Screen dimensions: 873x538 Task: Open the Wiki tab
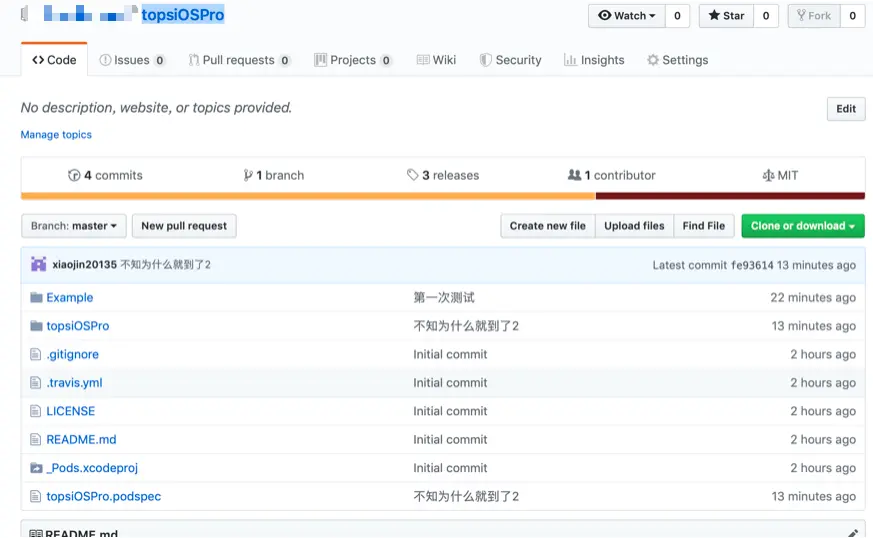click(436, 60)
